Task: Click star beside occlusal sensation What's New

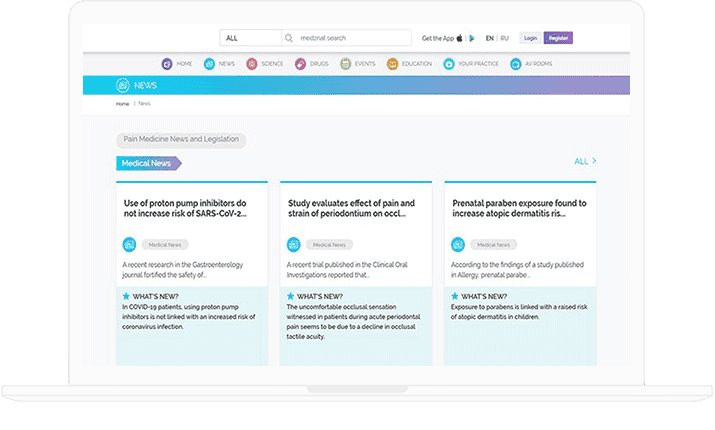Action: tap(290, 296)
